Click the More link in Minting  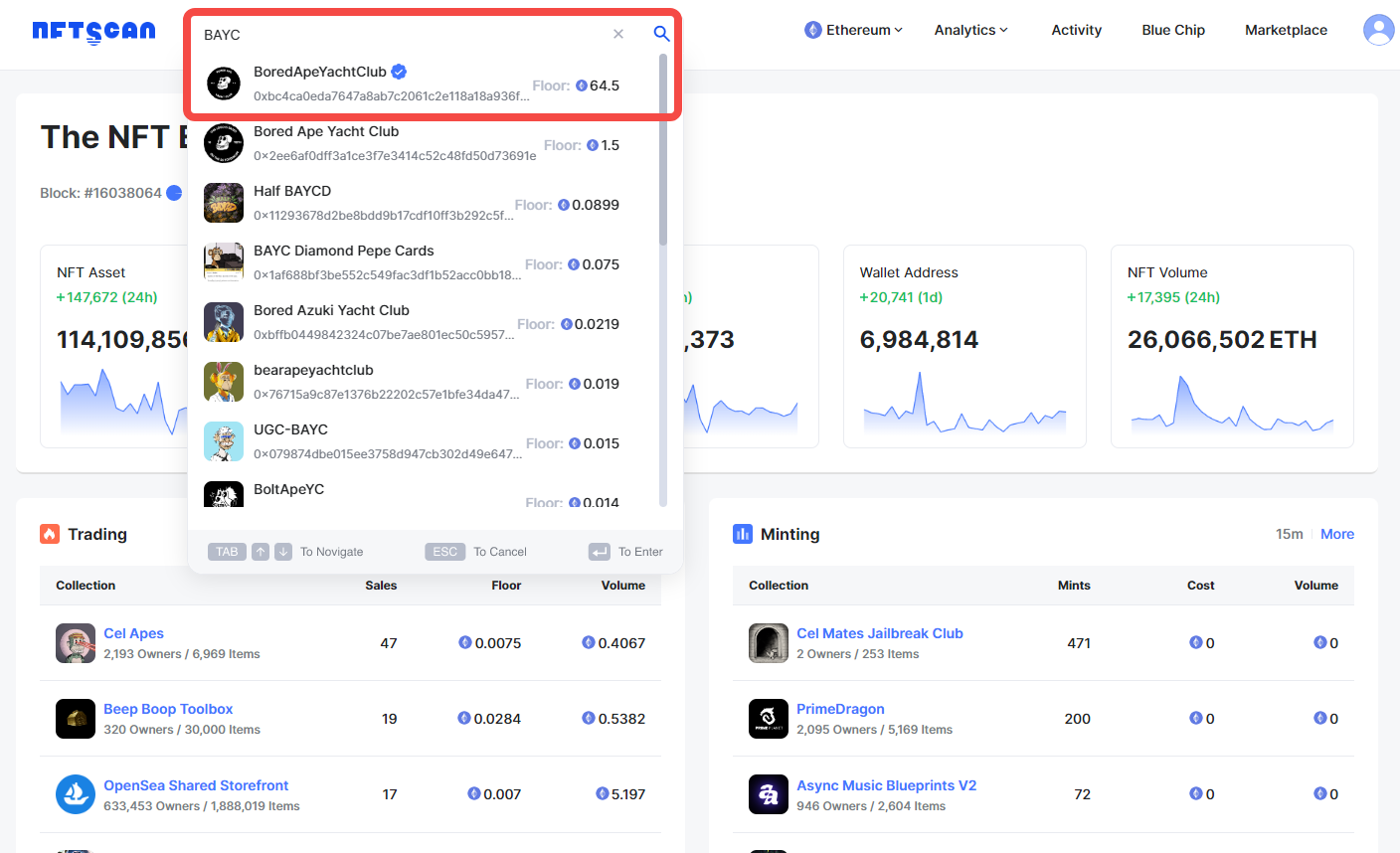pos(1336,534)
